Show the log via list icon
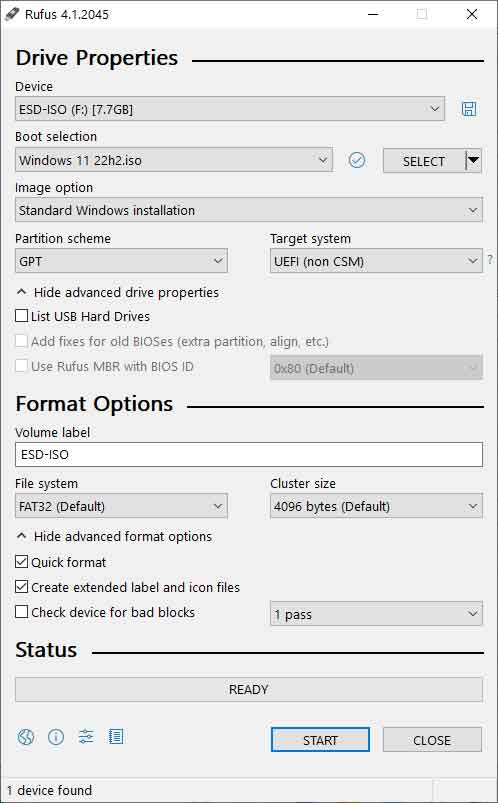The height and width of the screenshot is (803, 498). (116, 737)
